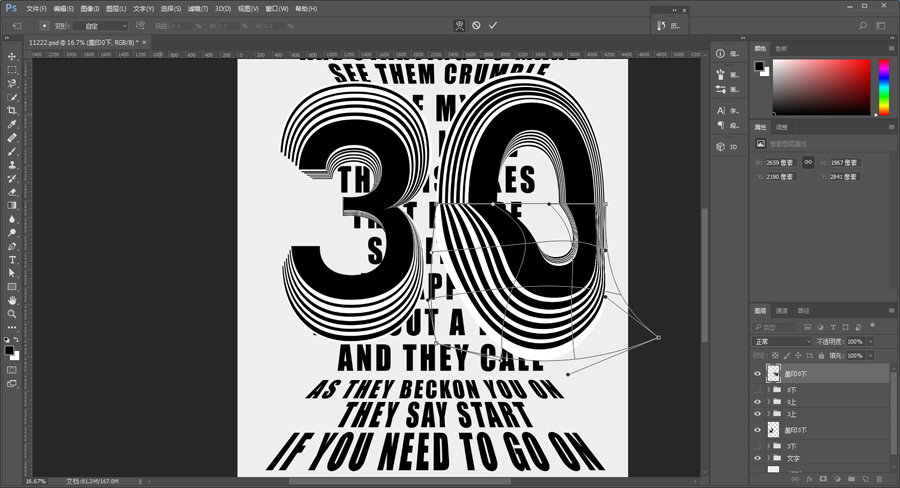Select the Hand tool
This screenshot has height=488, width=900.
pyautogui.click(x=11, y=300)
